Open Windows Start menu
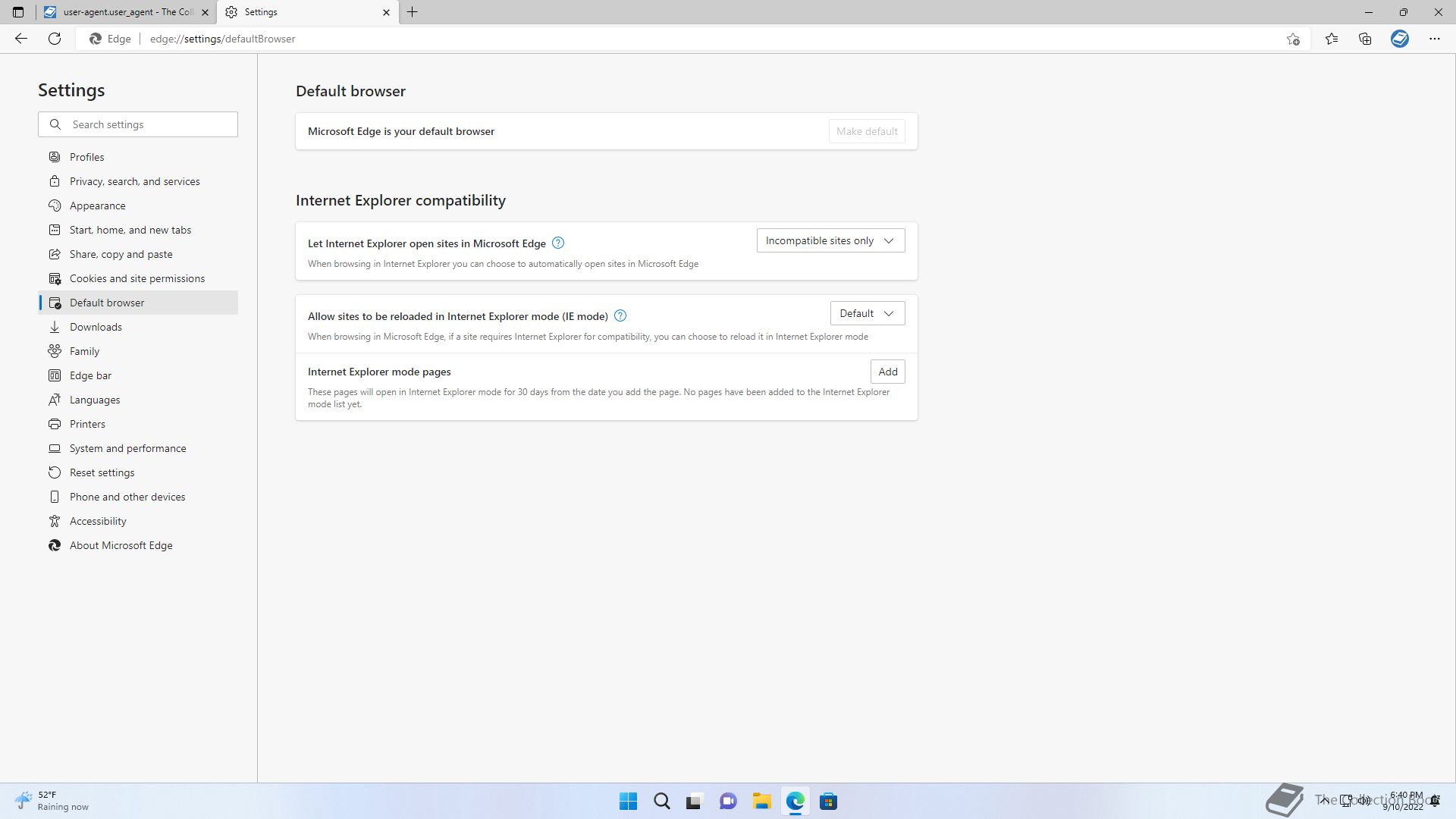Viewport: 1456px width, 819px height. click(628, 802)
